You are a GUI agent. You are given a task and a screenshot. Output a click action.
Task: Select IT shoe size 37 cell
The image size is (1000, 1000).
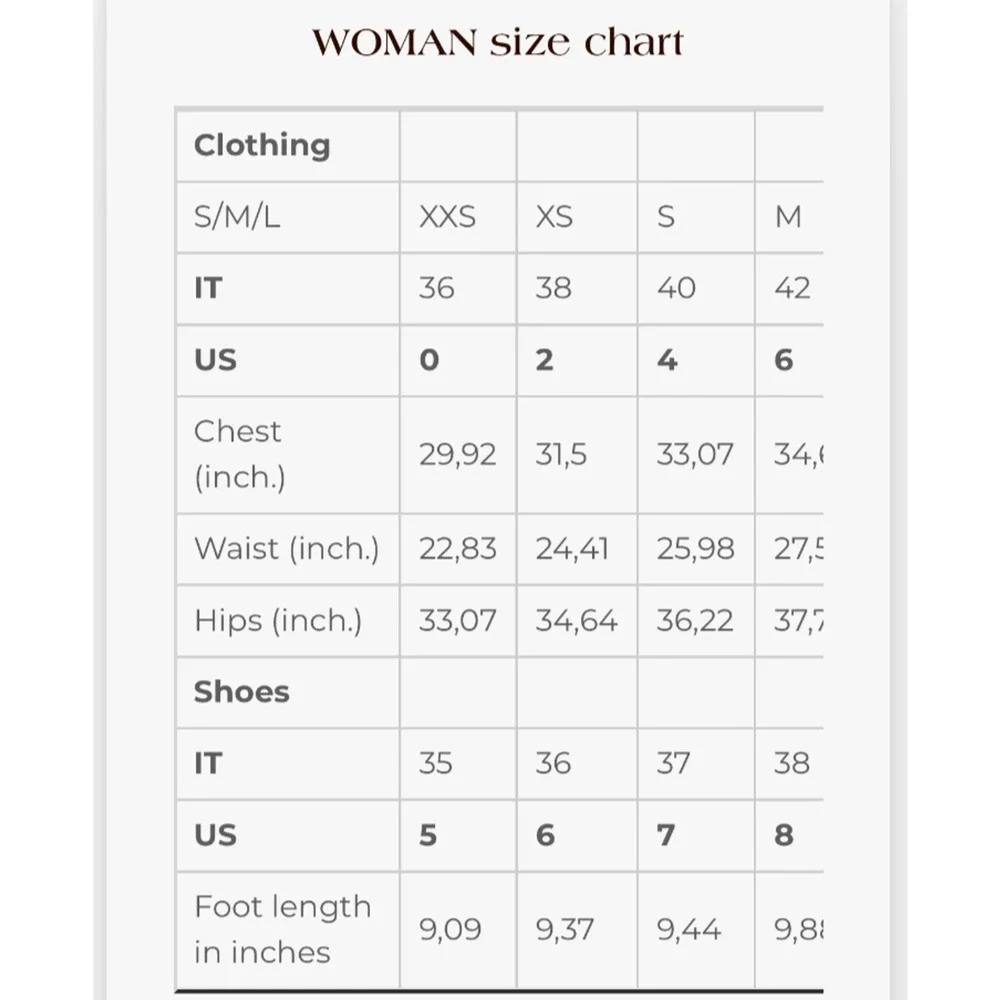696,764
